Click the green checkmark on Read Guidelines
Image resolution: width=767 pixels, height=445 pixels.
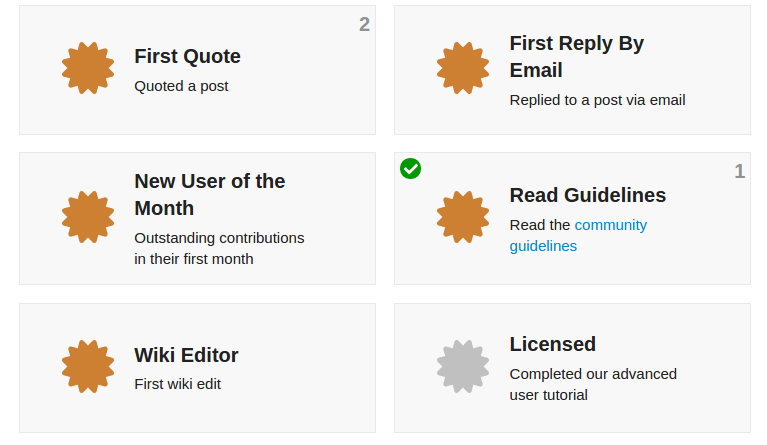410,169
